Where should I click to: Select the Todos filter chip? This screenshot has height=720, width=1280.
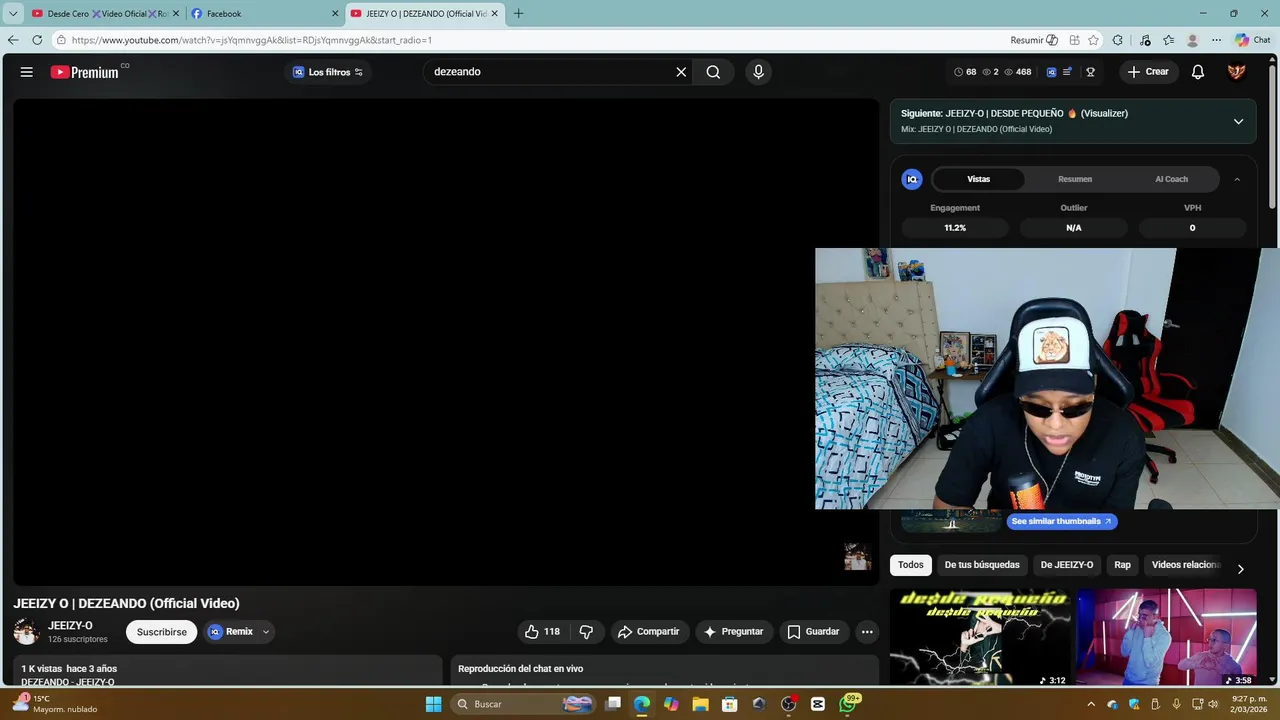point(911,565)
